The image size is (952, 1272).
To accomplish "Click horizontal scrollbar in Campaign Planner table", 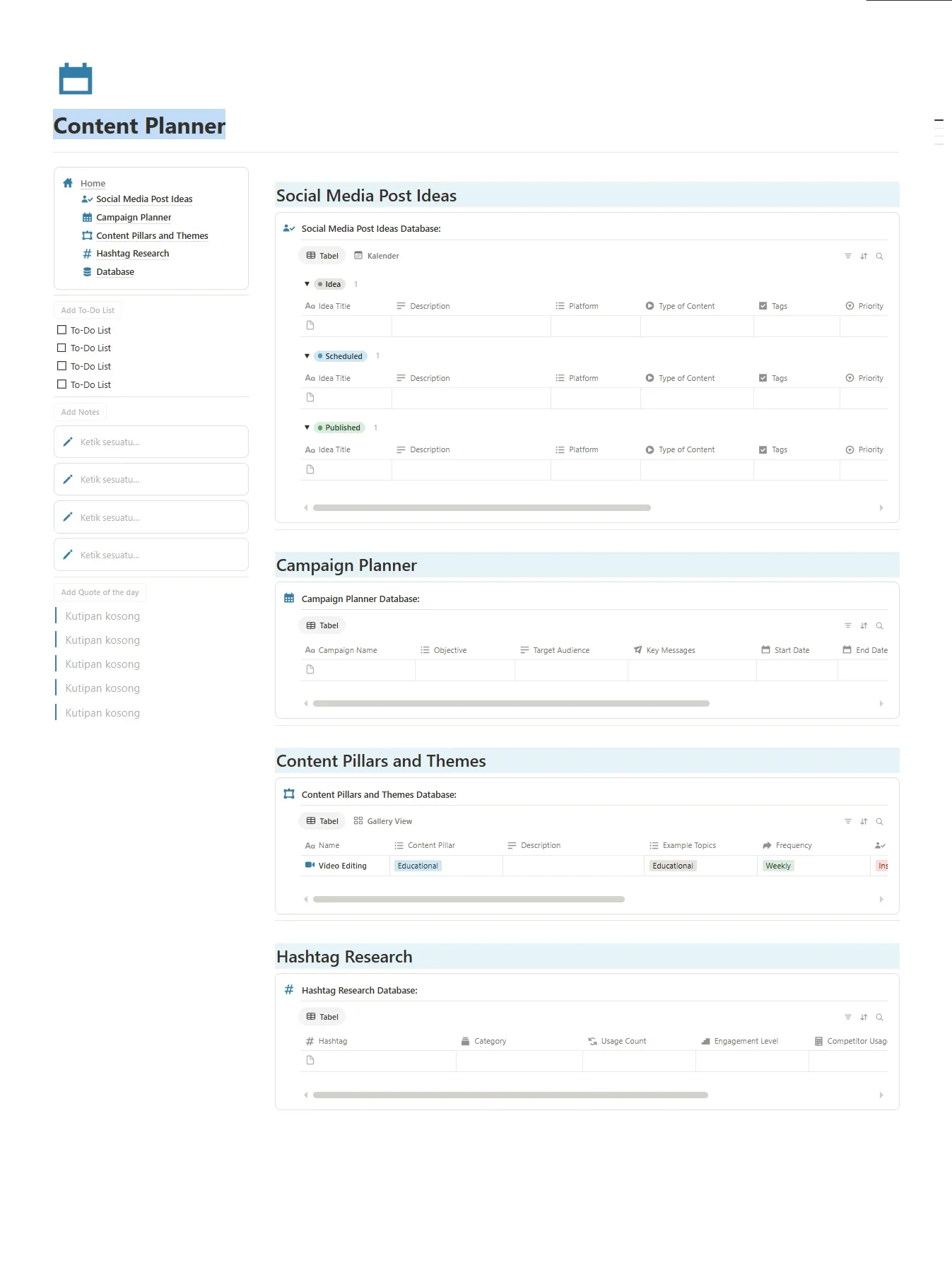I will [x=511, y=703].
